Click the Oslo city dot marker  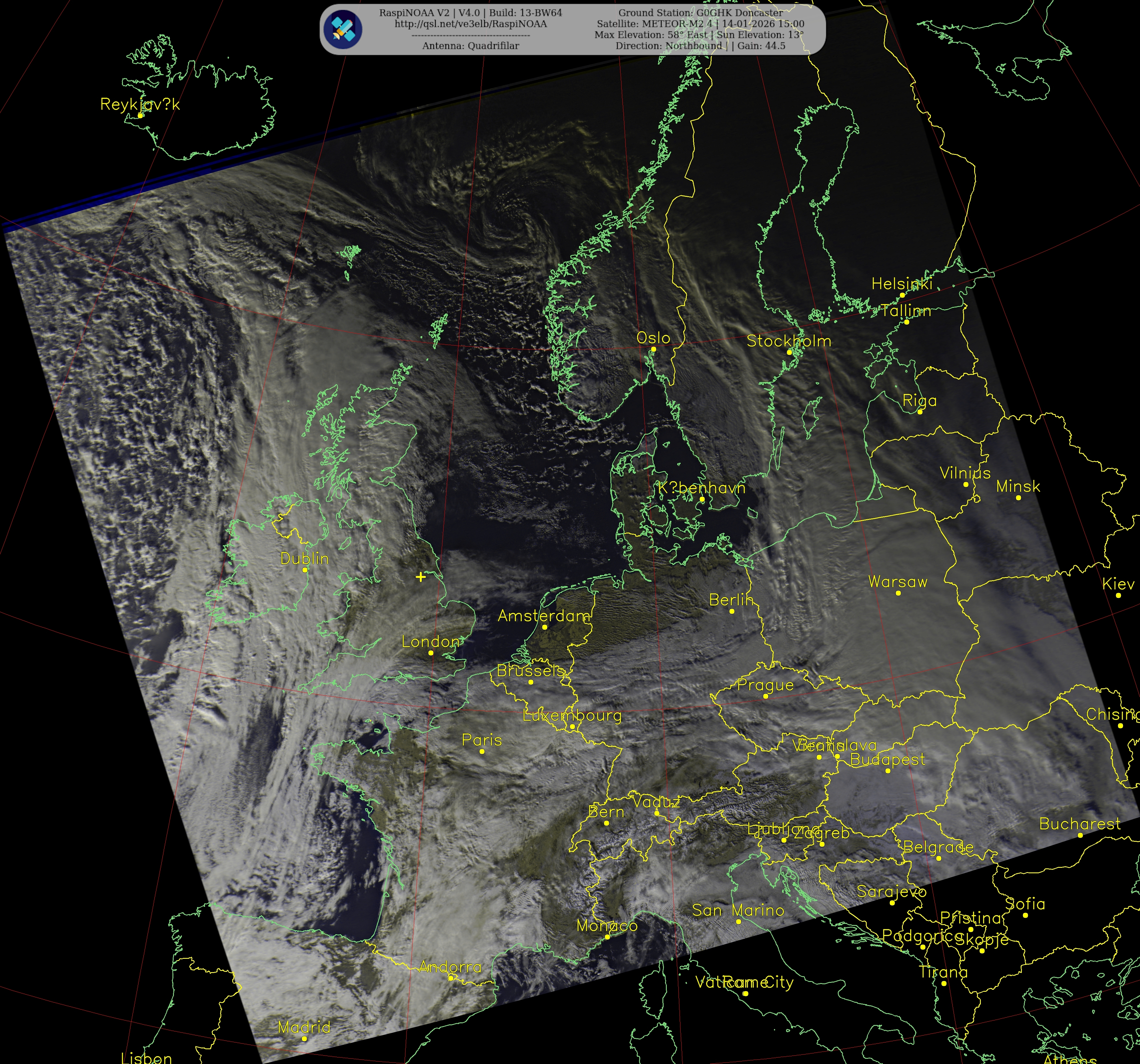(653, 349)
